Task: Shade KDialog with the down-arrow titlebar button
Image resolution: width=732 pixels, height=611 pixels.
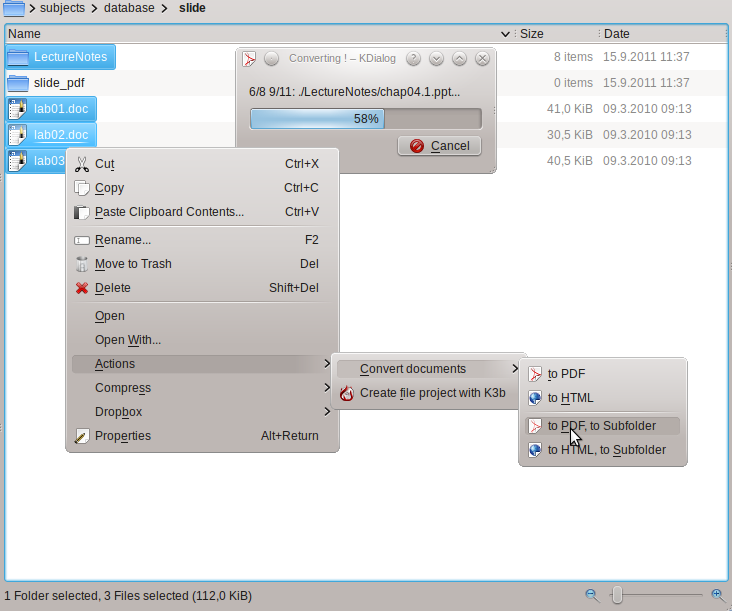Action: point(436,58)
